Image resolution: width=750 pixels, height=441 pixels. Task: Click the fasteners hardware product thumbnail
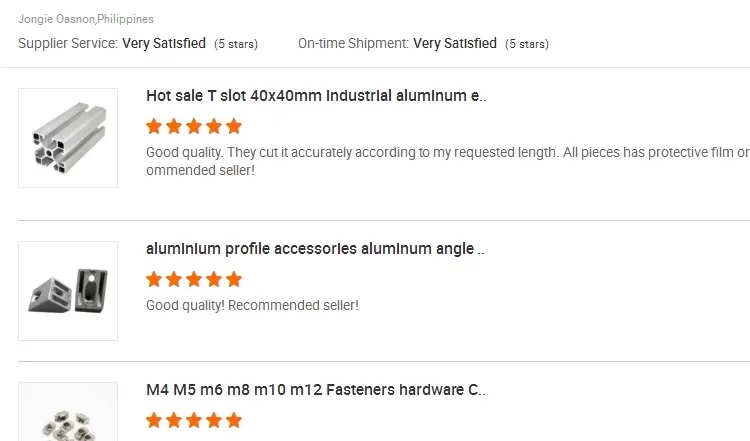pyautogui.click(x=68, y=415)
